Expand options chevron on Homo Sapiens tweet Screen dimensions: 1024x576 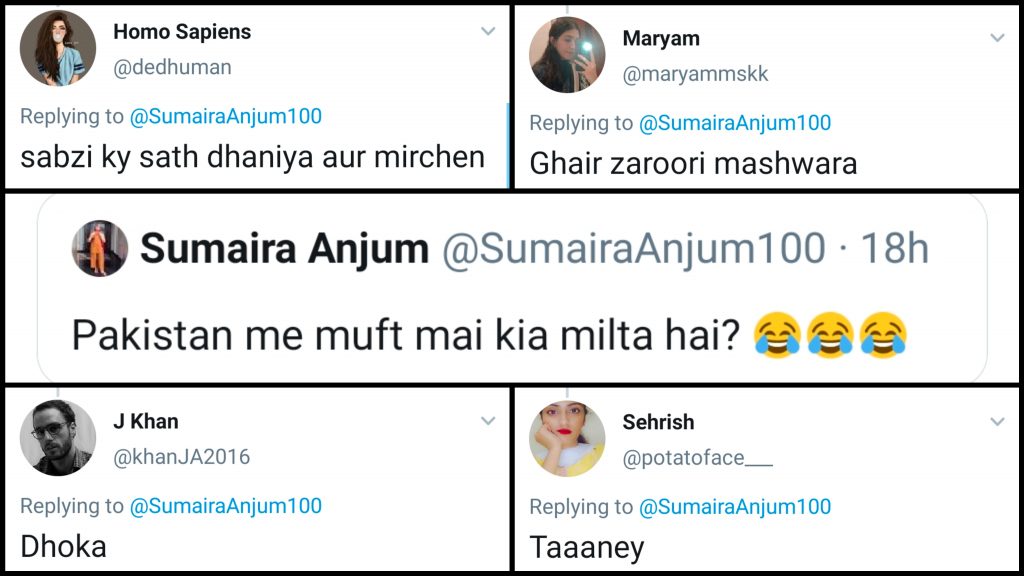click(488, 31)
